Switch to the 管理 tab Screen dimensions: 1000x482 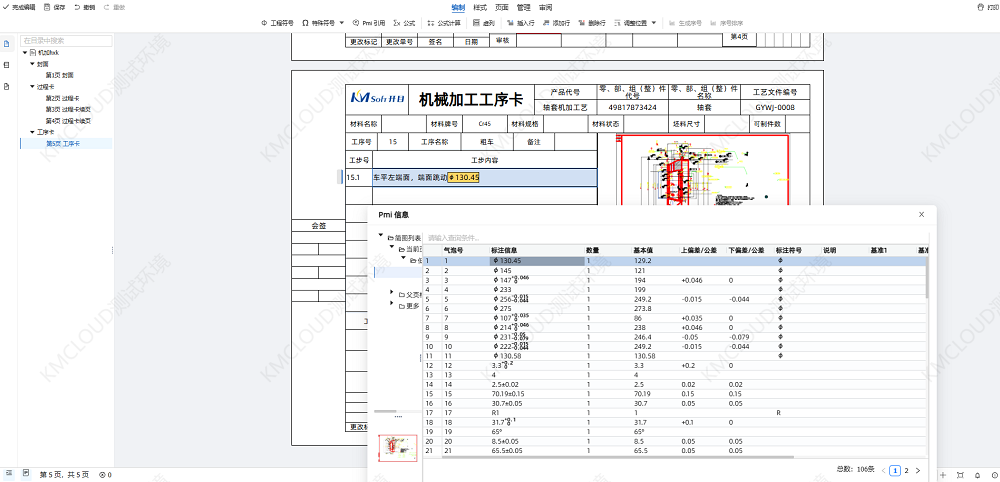[x=523, y=8]
